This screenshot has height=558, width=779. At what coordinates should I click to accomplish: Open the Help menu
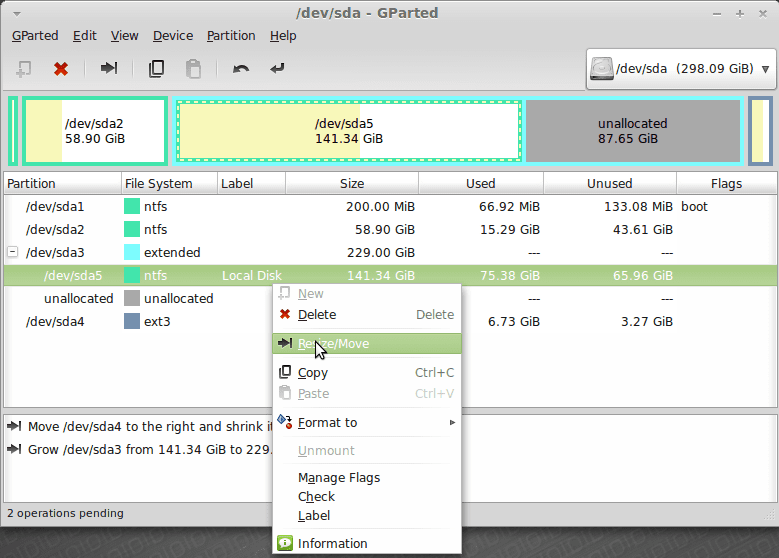point(283,36)
